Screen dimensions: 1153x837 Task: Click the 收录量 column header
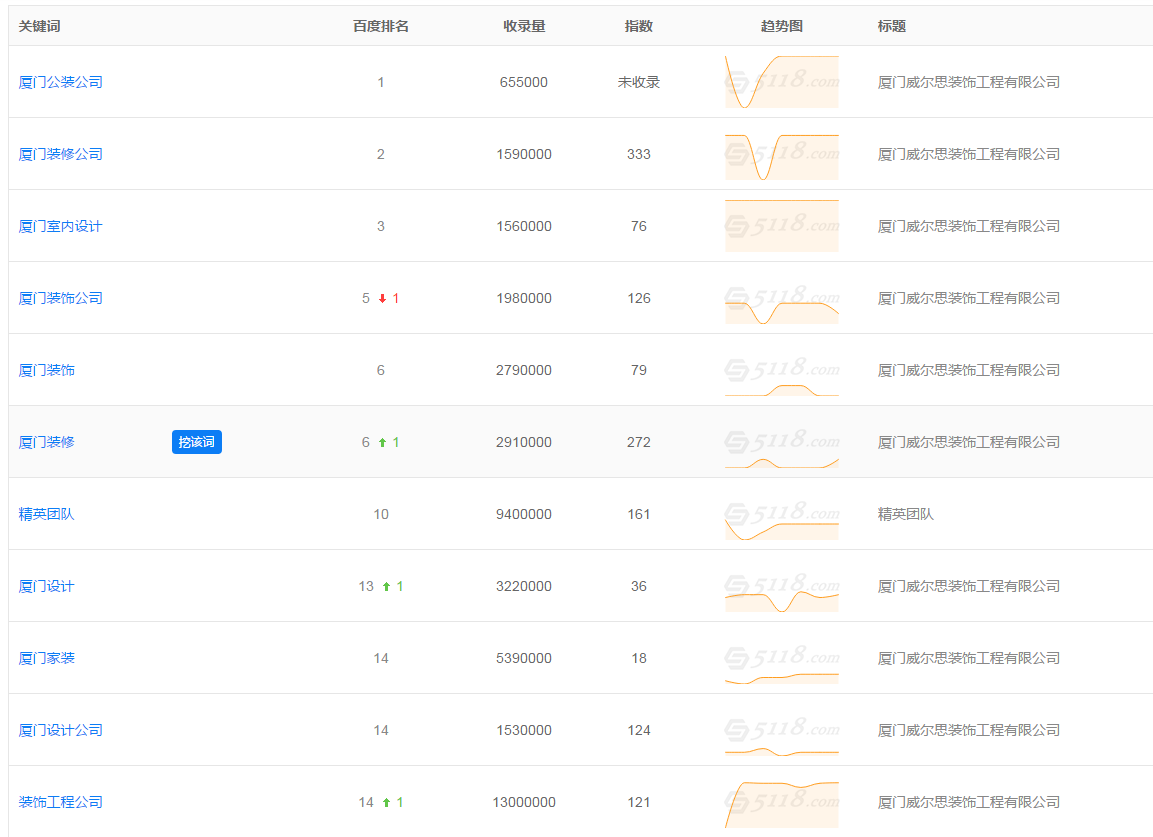tap(524, 26)
